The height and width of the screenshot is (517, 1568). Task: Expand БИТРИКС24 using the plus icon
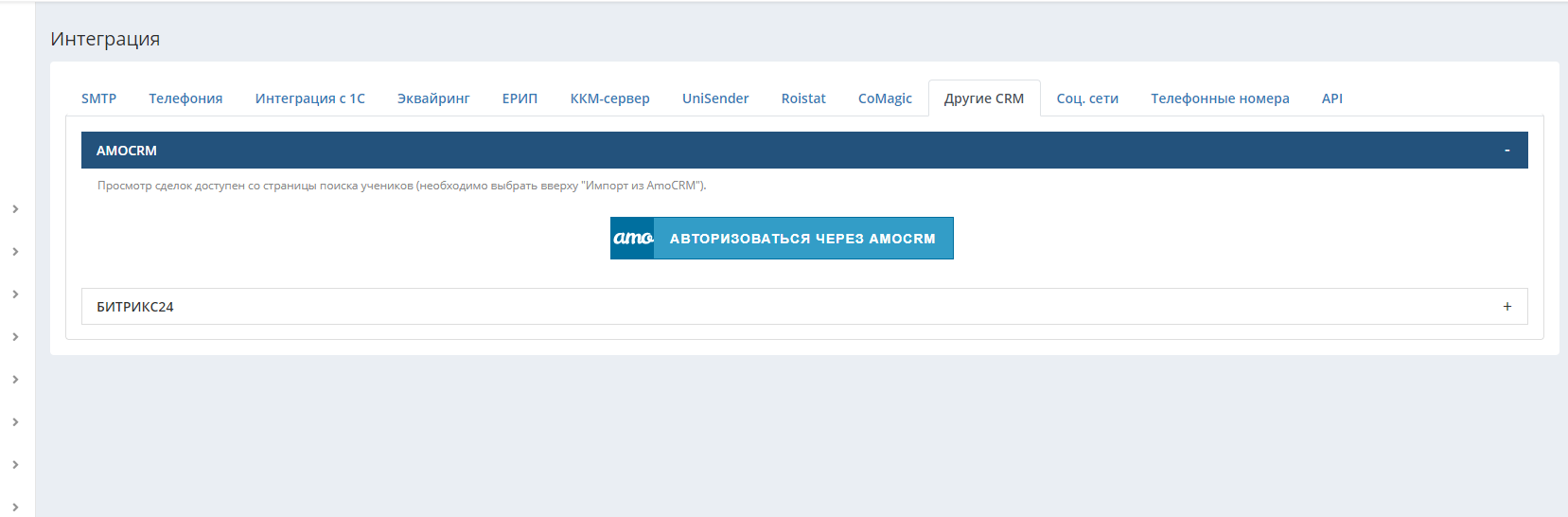(x=1506, y=307)
